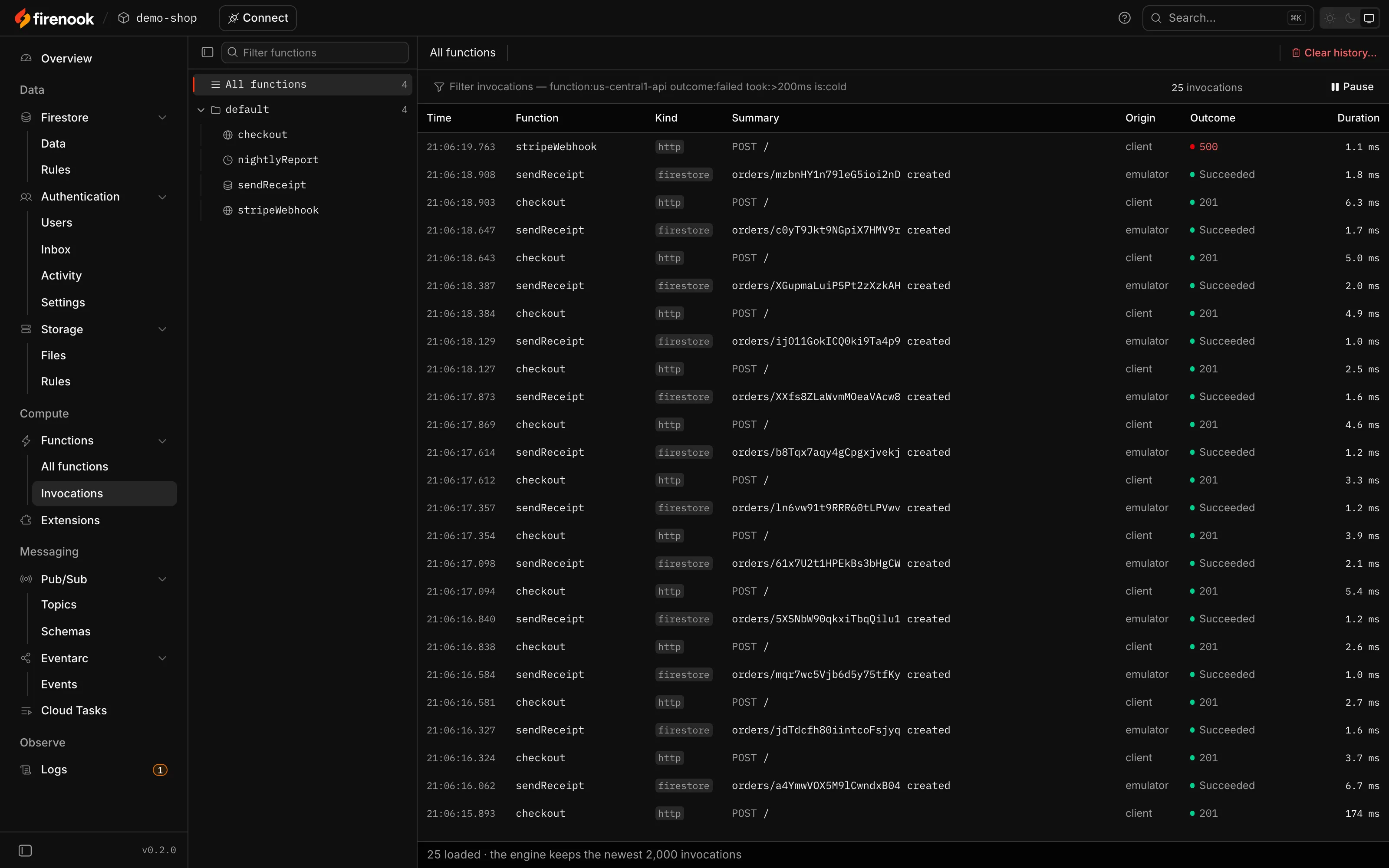Focus the global Search field
This screenshot has width=1389, height=868.
(1228, 18)
